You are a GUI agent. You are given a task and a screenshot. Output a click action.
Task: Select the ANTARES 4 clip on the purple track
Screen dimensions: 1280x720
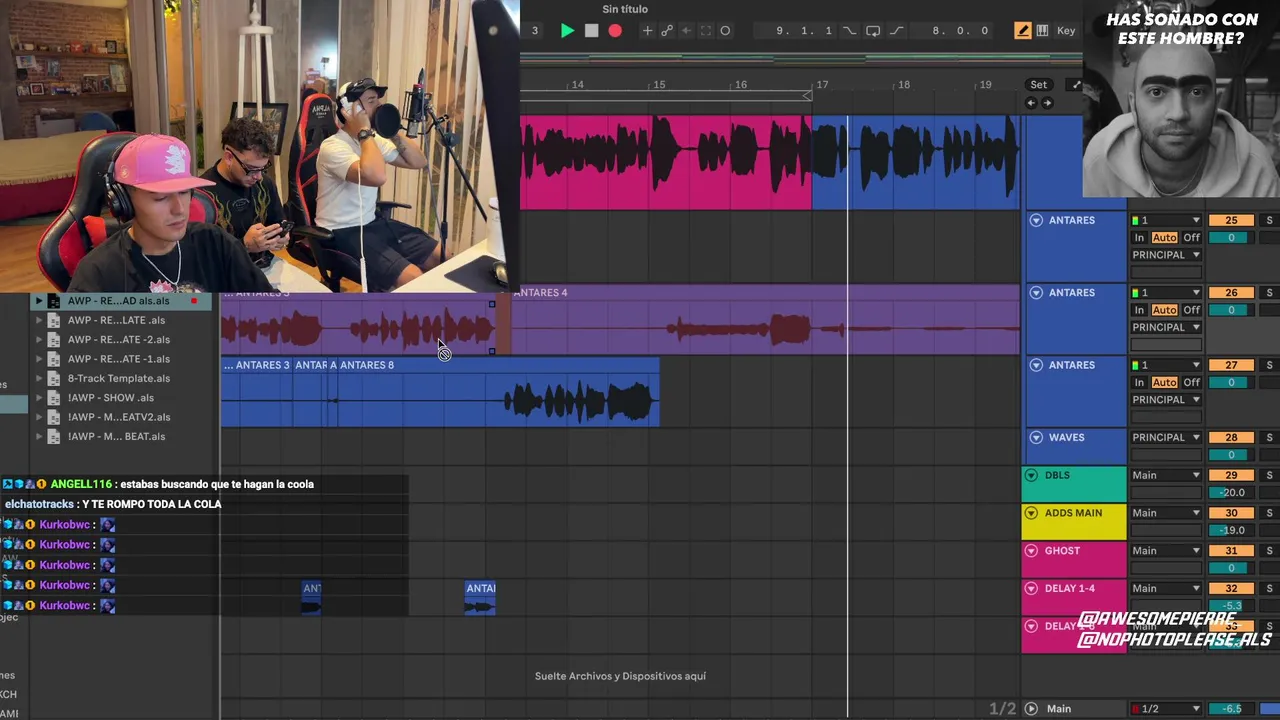click(x=765, y=320)
